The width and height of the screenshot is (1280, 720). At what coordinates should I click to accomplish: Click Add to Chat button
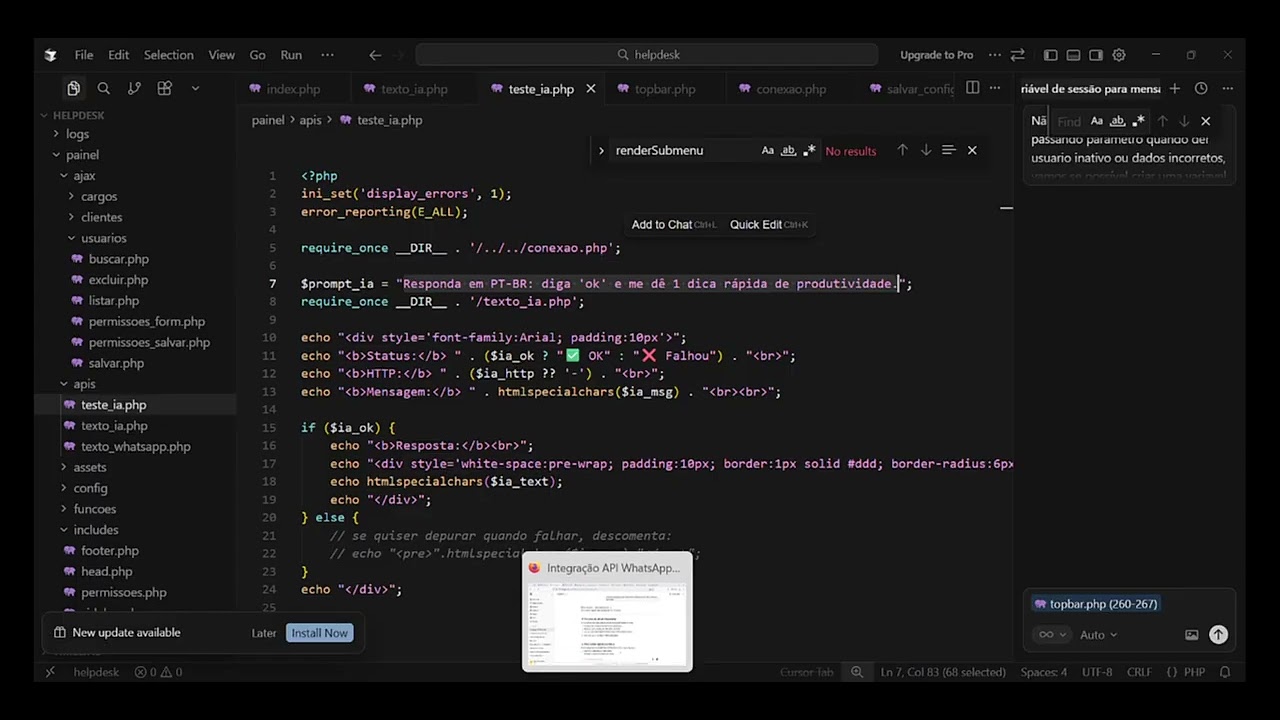click(x=673, y=224)
